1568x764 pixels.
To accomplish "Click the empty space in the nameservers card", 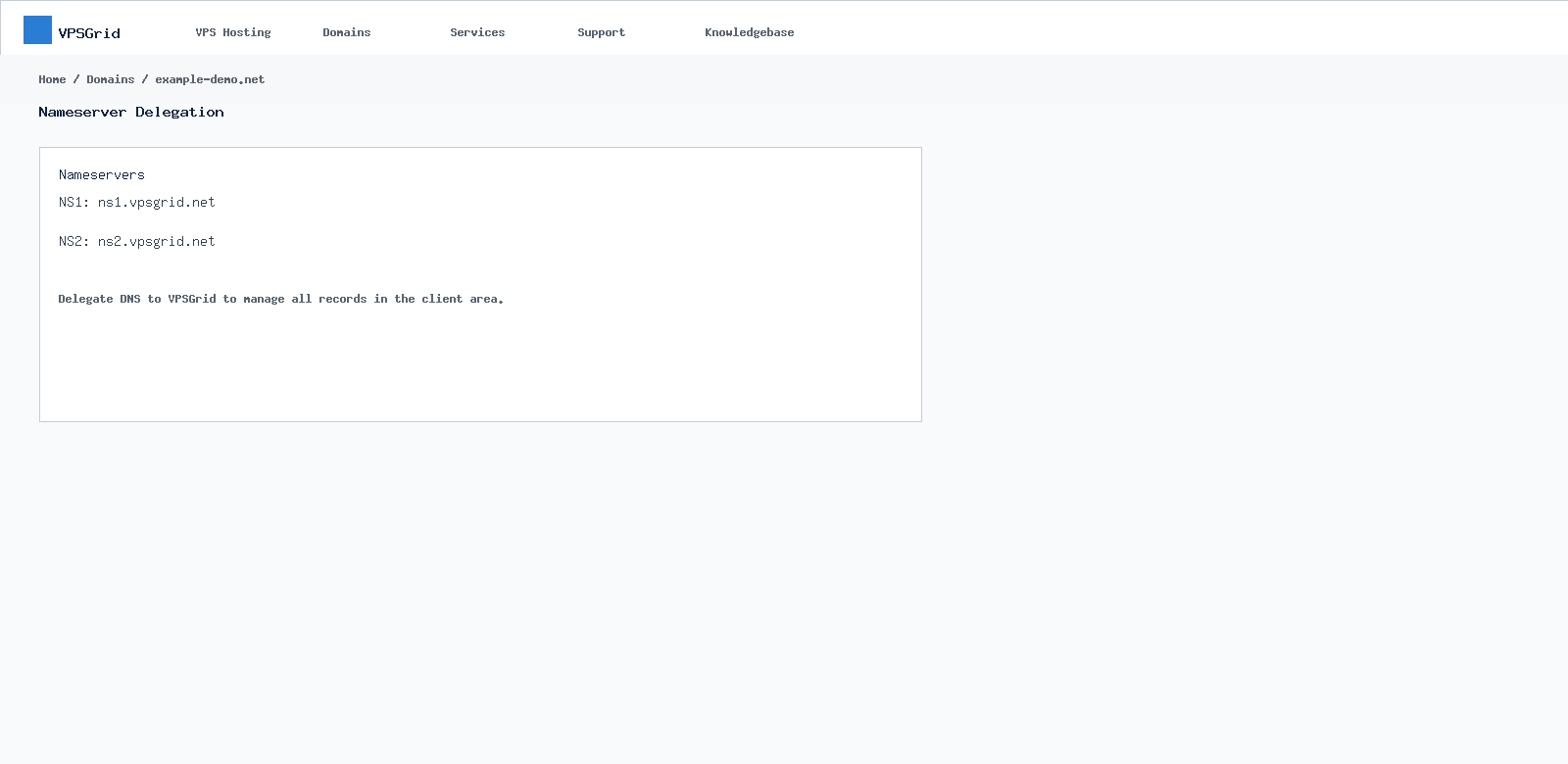I will (480, 362).
